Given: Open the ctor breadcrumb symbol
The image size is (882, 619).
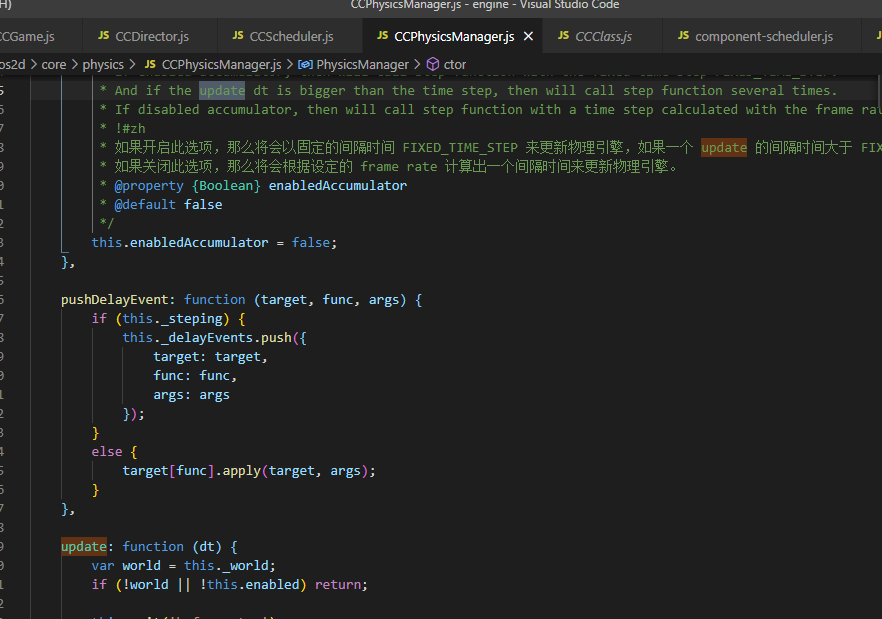Looking at the screenshot, I should pos(454,65).
